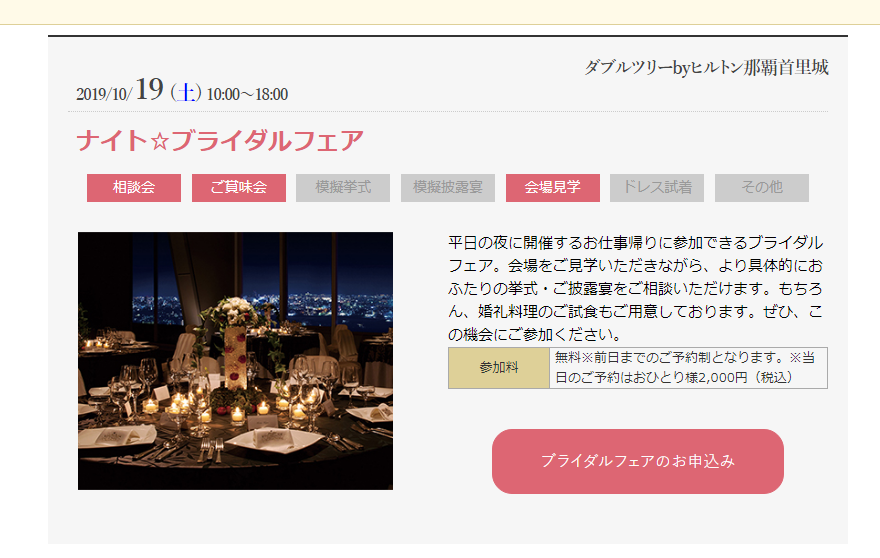Click the 参加料 table header cell
The height and width of the screenshot is (558, 880).
pyautogui.click(x=499, y=368)
